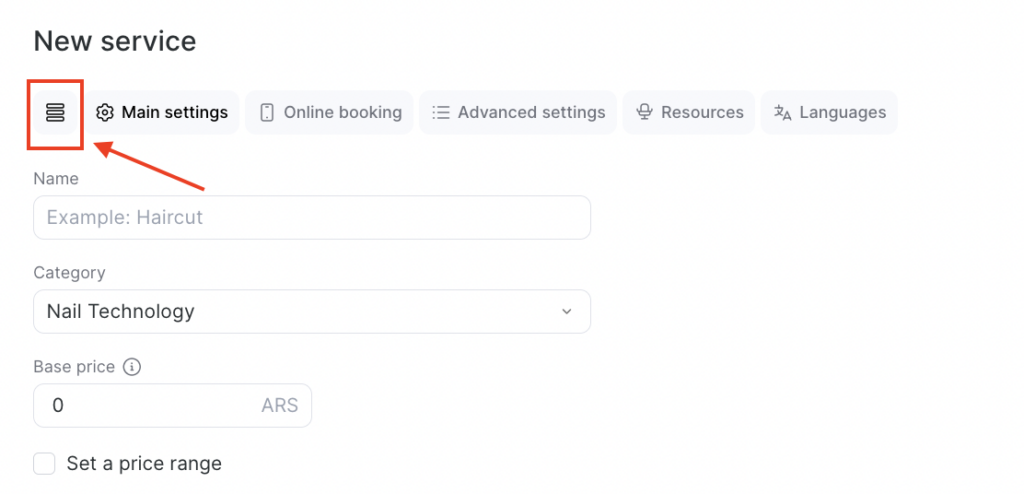Focus the Name field with Haircut placeholder
The width and height of the screenshot is (1024, 494).
click(311, 218)
